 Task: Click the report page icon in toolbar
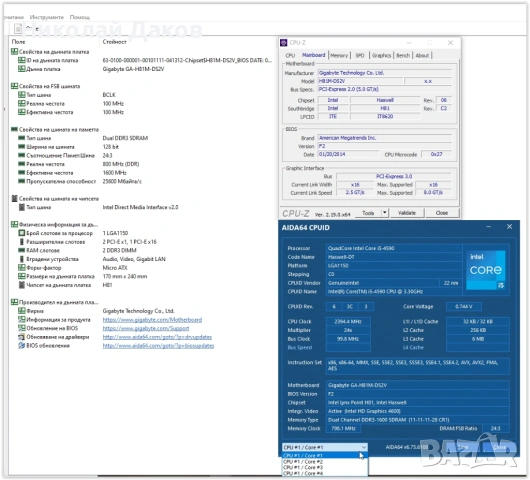(x=18, y=29)
